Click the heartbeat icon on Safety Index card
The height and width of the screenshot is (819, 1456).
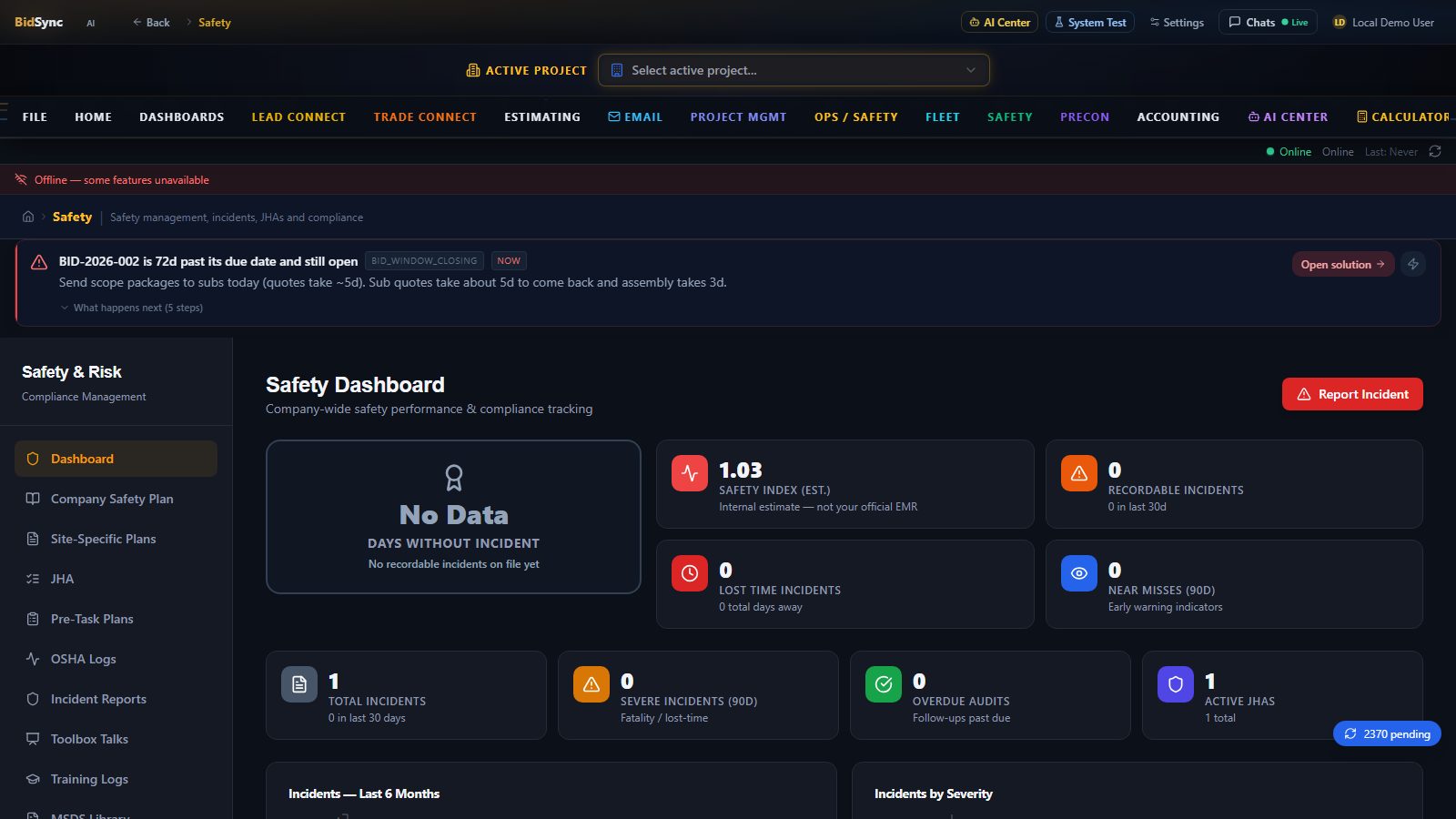coord(690,473)
